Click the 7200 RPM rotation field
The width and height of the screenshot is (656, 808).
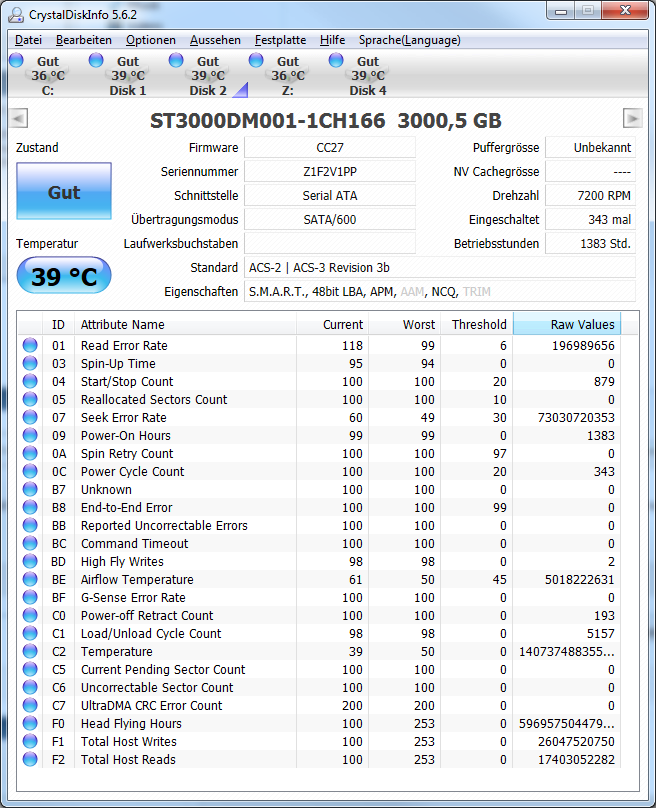(x=591, y=195)
